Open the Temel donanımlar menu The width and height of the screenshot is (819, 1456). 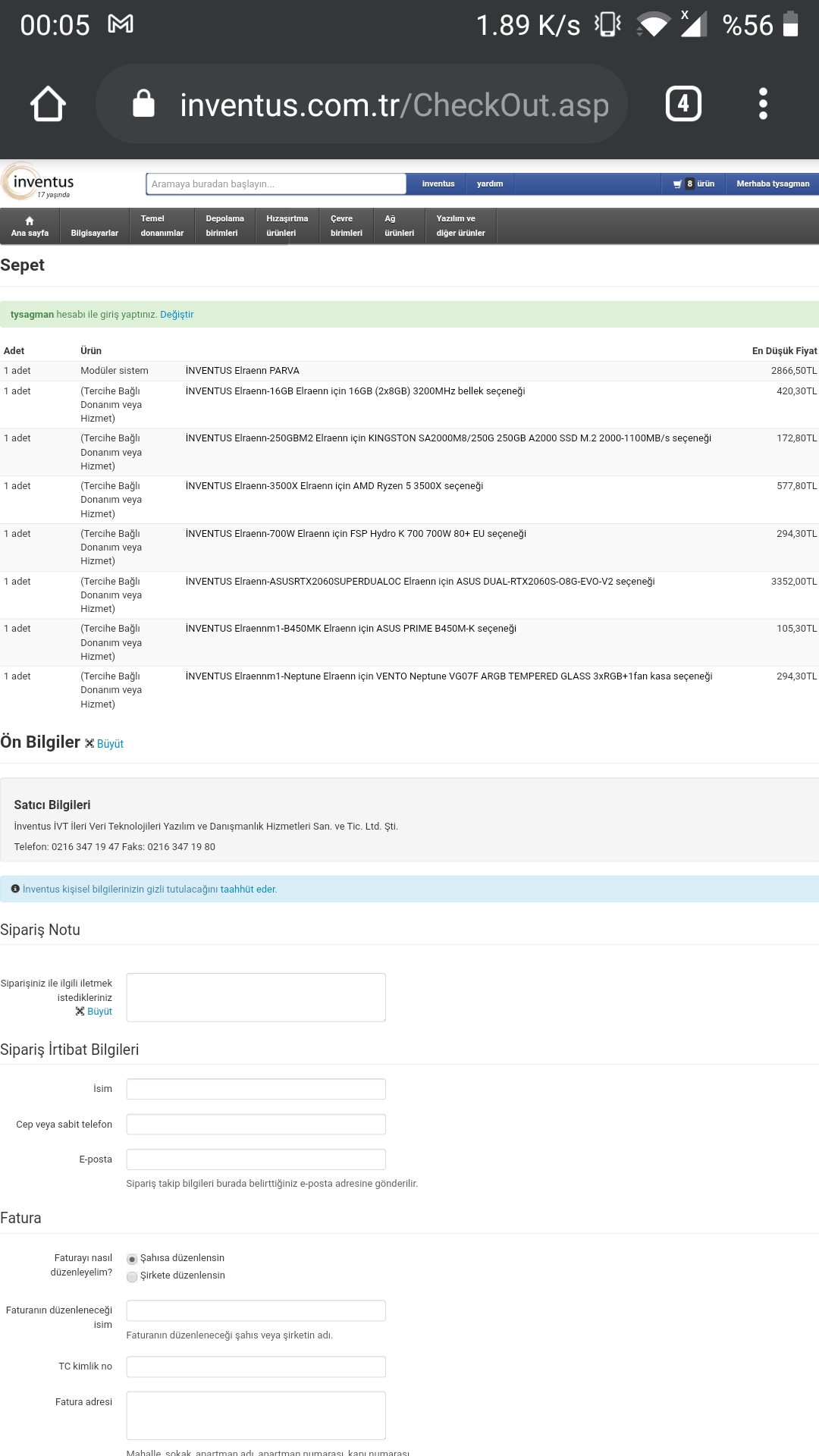click(x=162, y=226)
